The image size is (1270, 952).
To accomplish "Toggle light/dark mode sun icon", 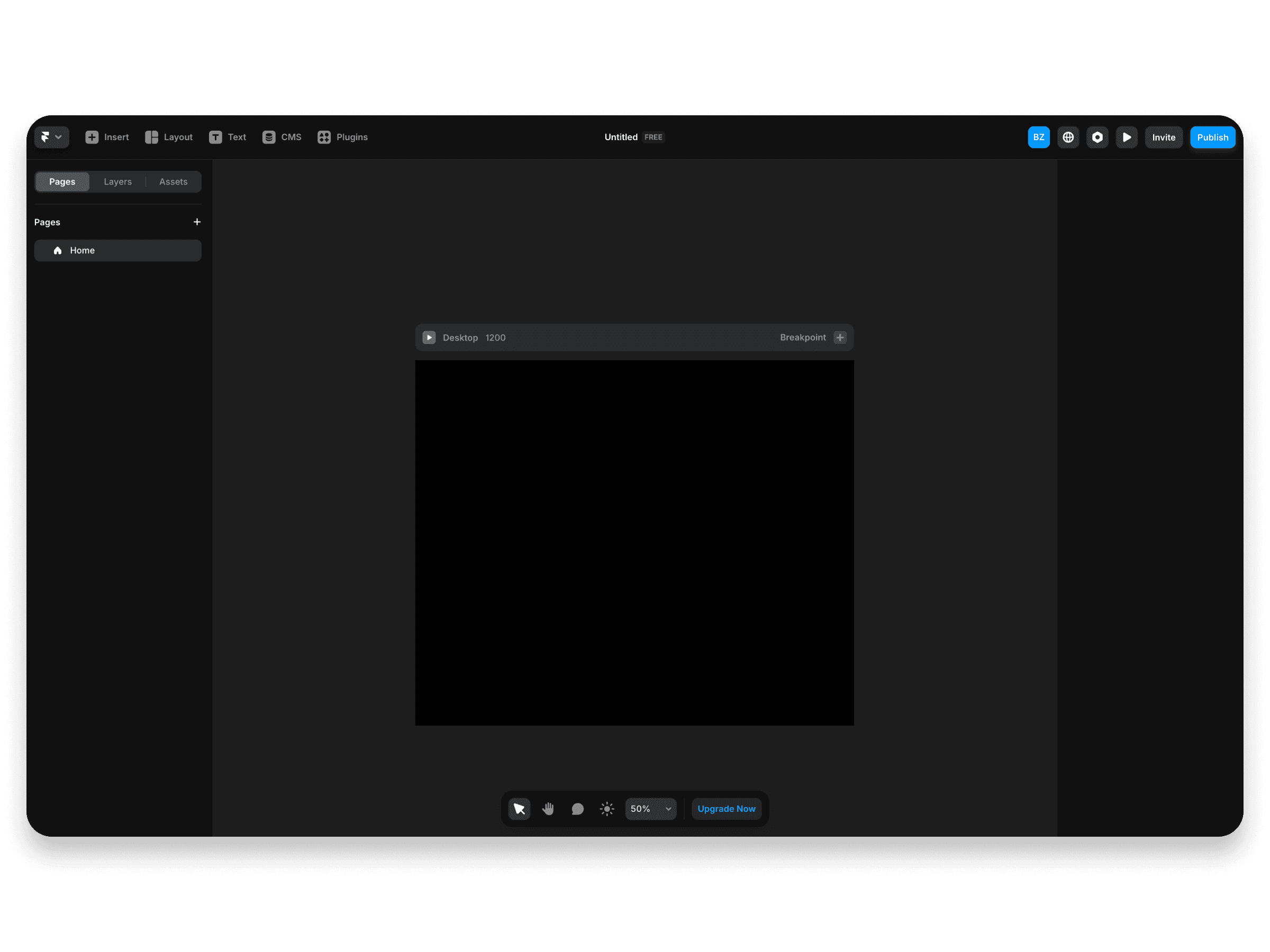I will point(607,809).
